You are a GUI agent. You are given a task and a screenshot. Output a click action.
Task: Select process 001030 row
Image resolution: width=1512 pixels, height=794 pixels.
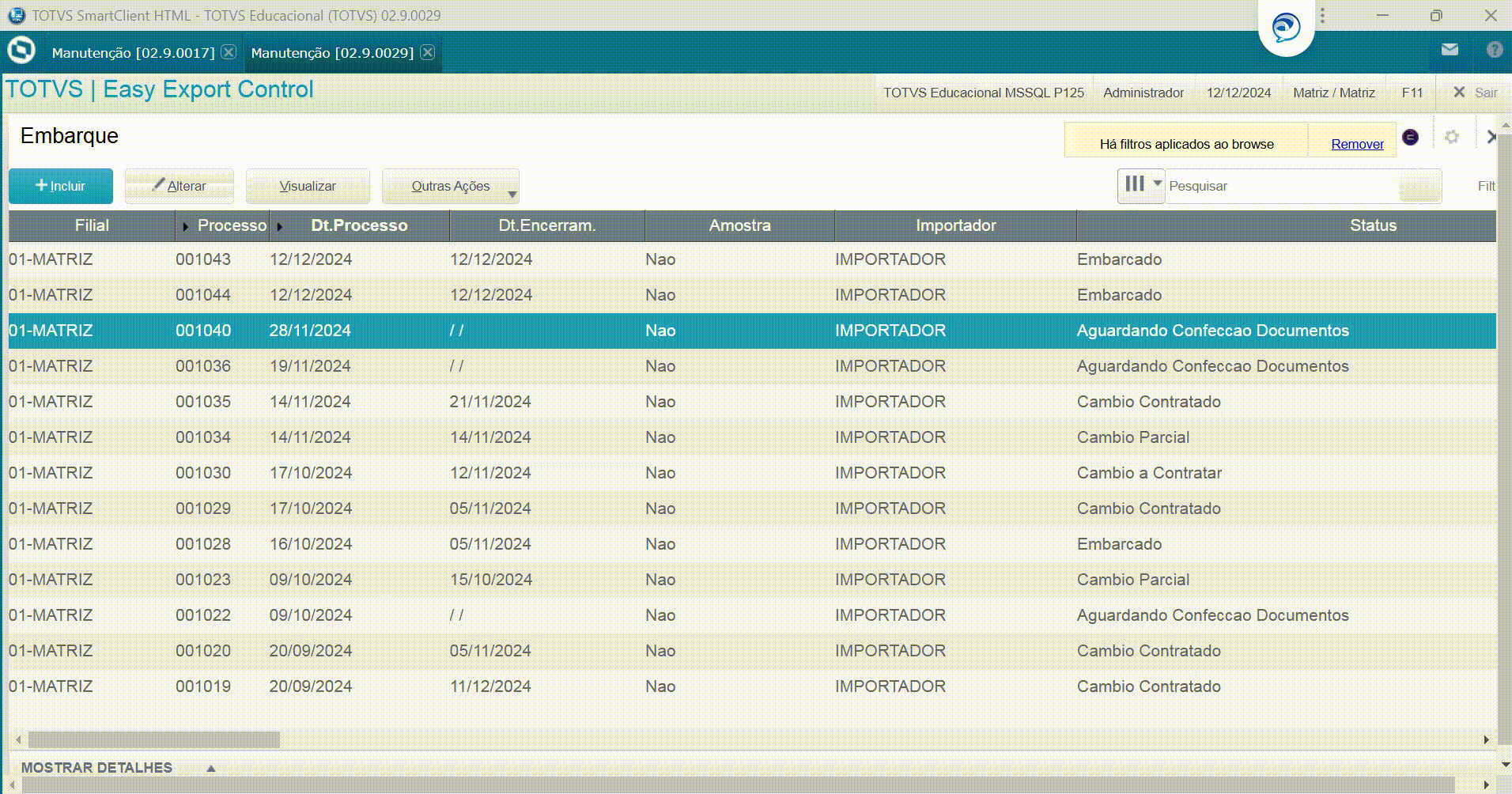click(x=752, y=473)
